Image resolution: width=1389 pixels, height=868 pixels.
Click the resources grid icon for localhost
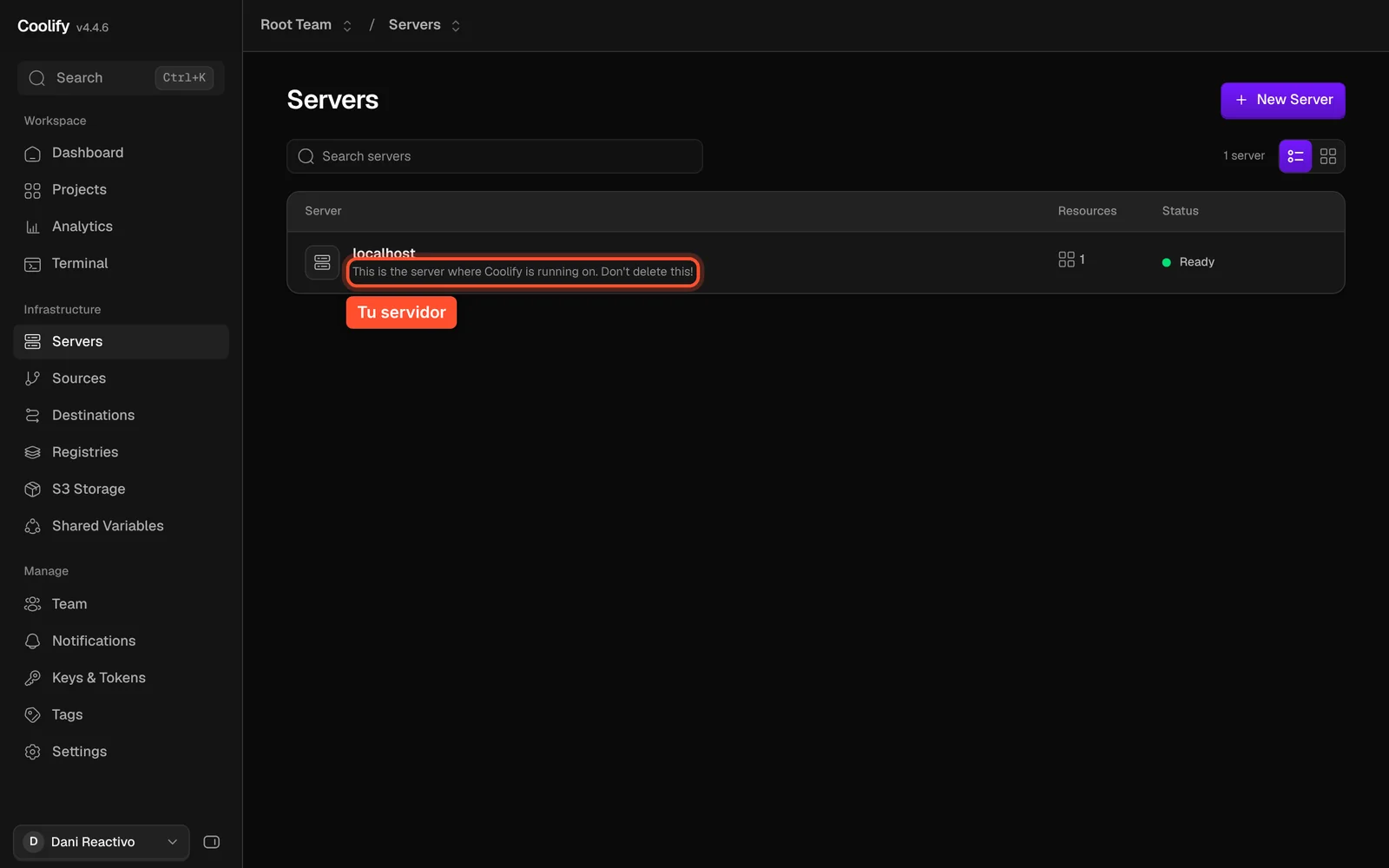click(x=1066, y=260)
